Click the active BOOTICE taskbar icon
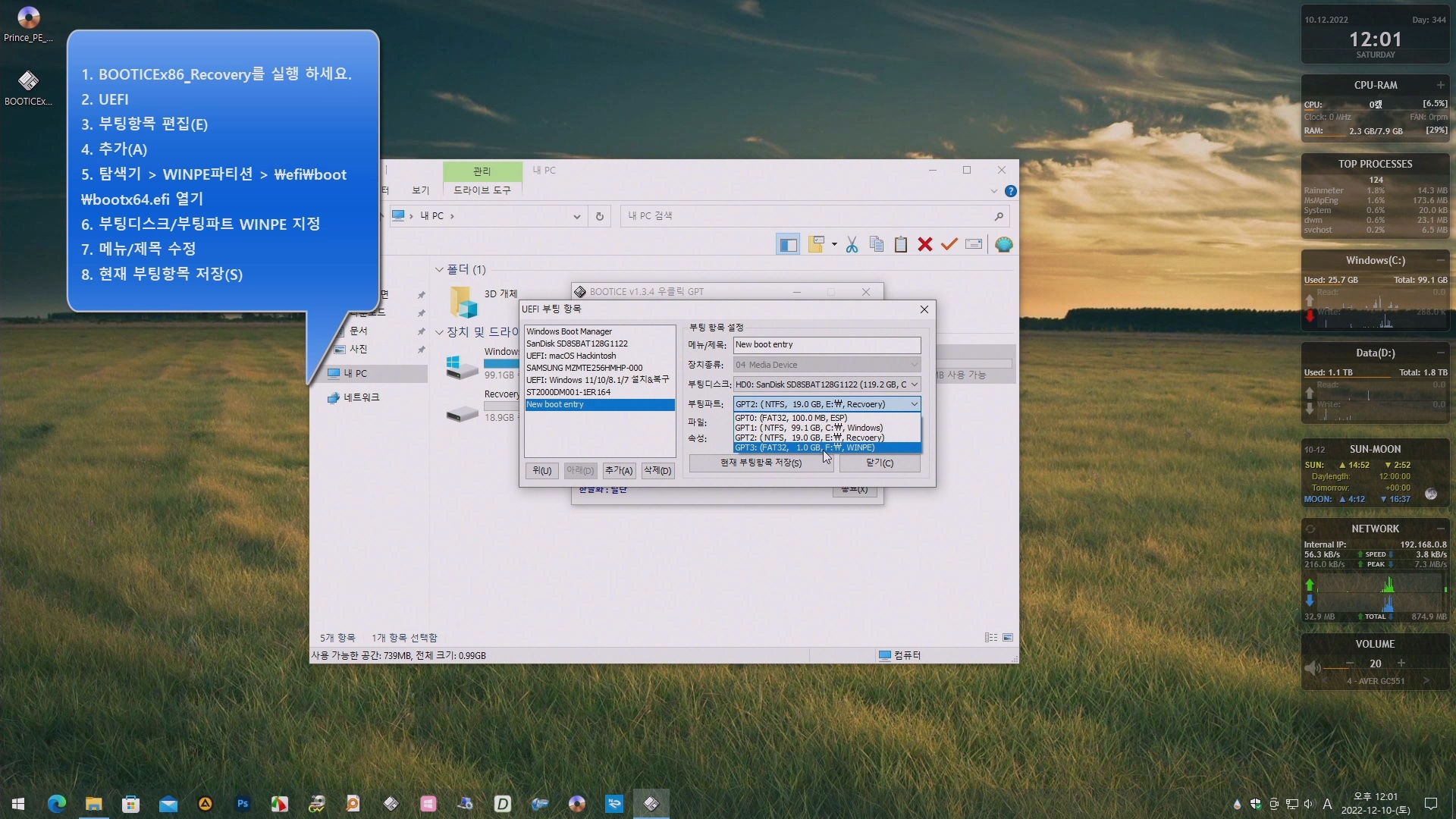This screenshot has height=819, width=1456. [651, 804]
